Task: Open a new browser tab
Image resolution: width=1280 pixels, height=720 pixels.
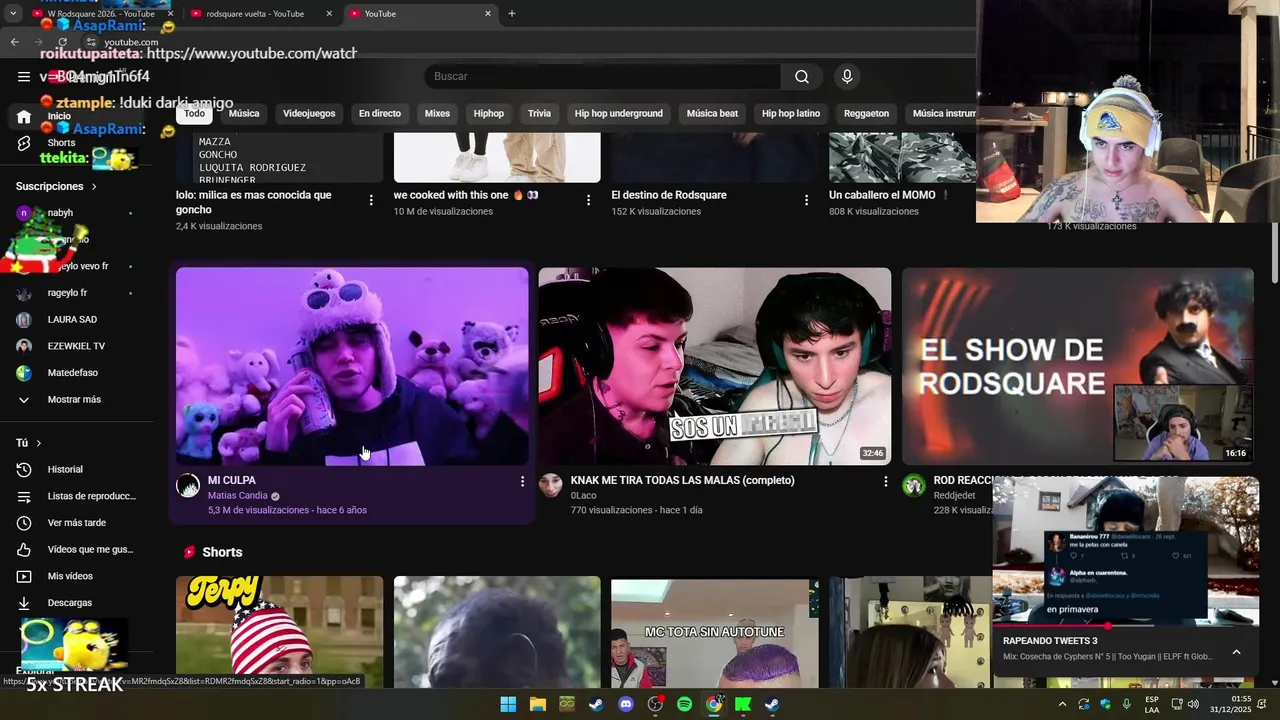Action: click(512, 13)
